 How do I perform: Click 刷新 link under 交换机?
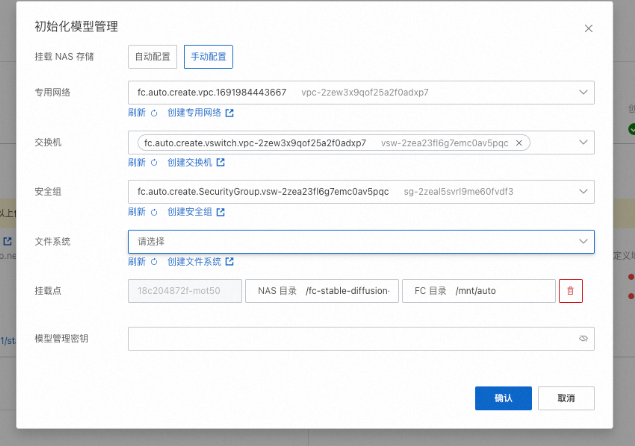tap(136, 162)
